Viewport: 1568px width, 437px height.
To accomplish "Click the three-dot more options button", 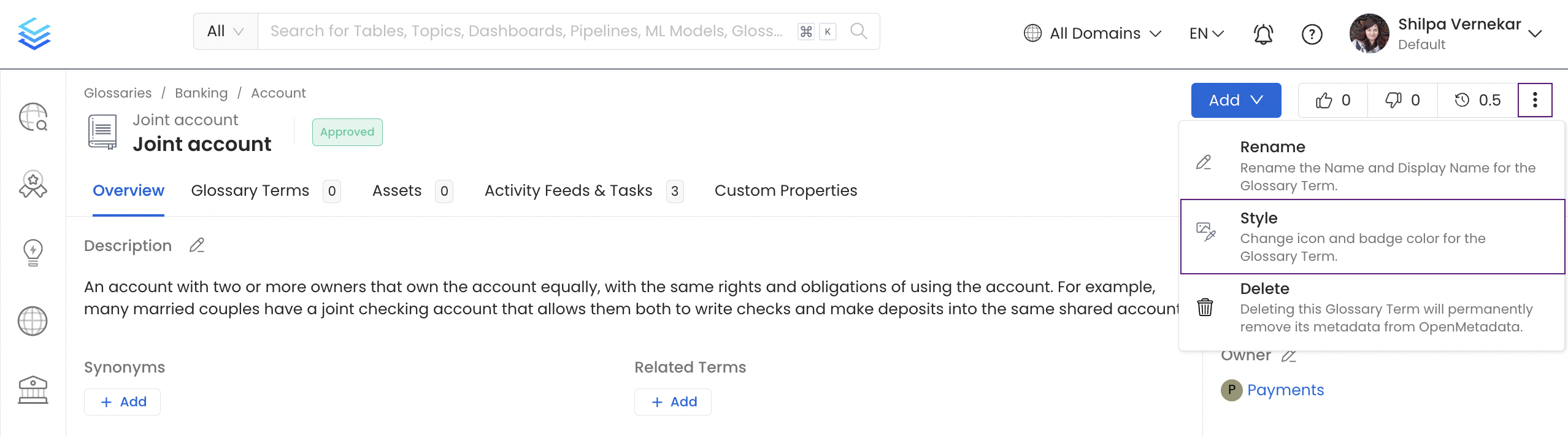I will coord(1534,100).
